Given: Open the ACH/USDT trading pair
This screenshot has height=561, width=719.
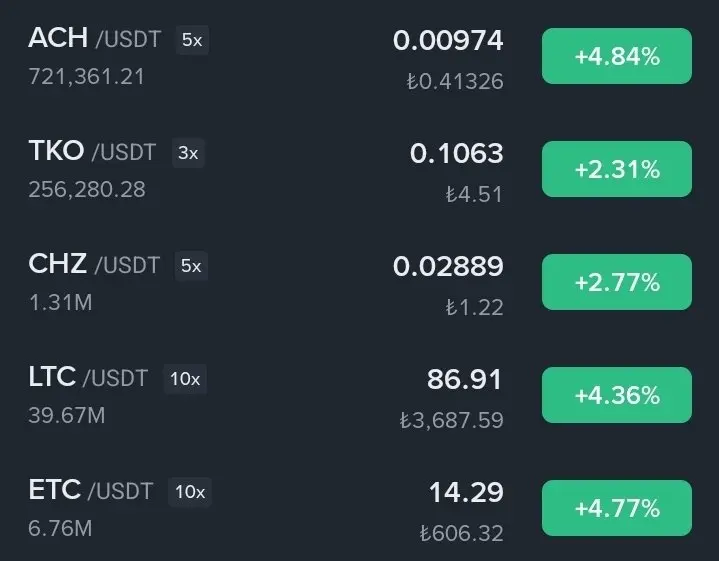Looking at the screenshot, I should coord(94,39).
